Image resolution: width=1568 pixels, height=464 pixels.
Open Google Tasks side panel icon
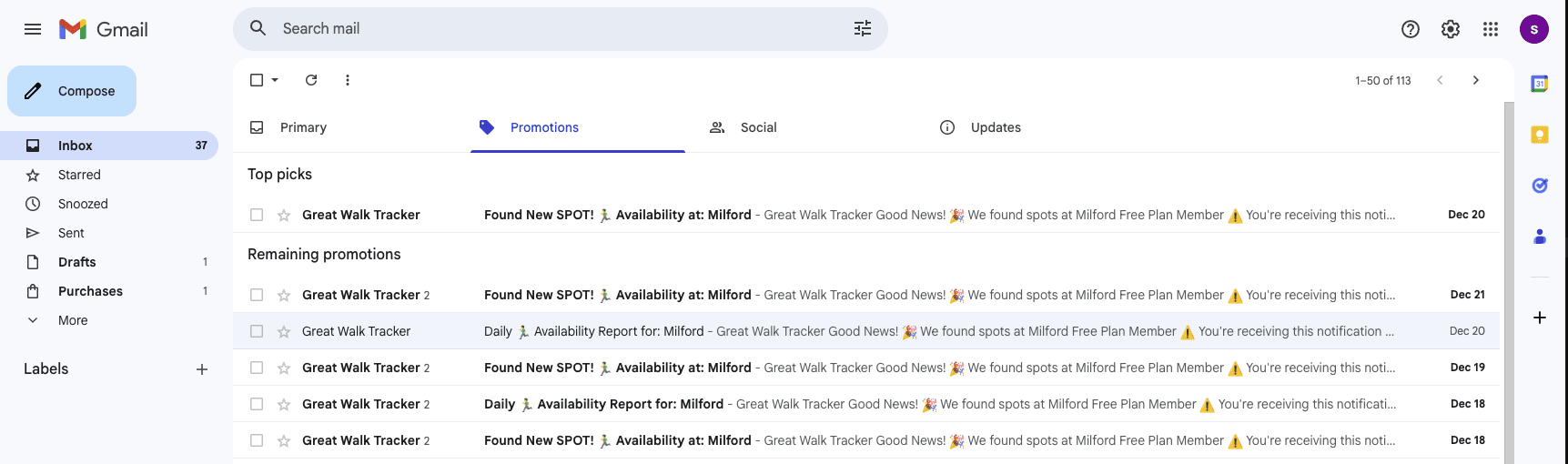1540,186
